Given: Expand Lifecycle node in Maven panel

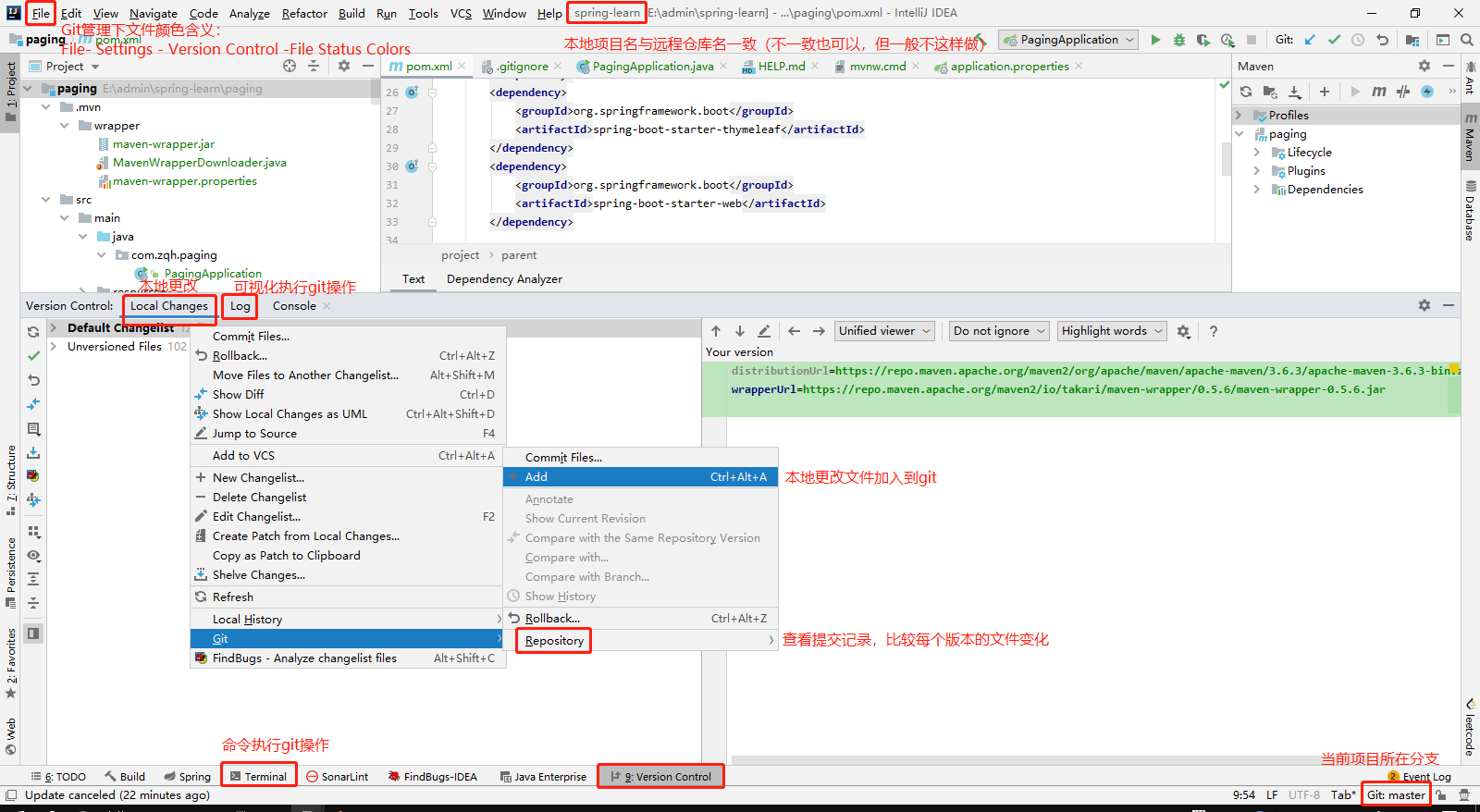Looking at the screenshot, I should (x=1257, y=153).
